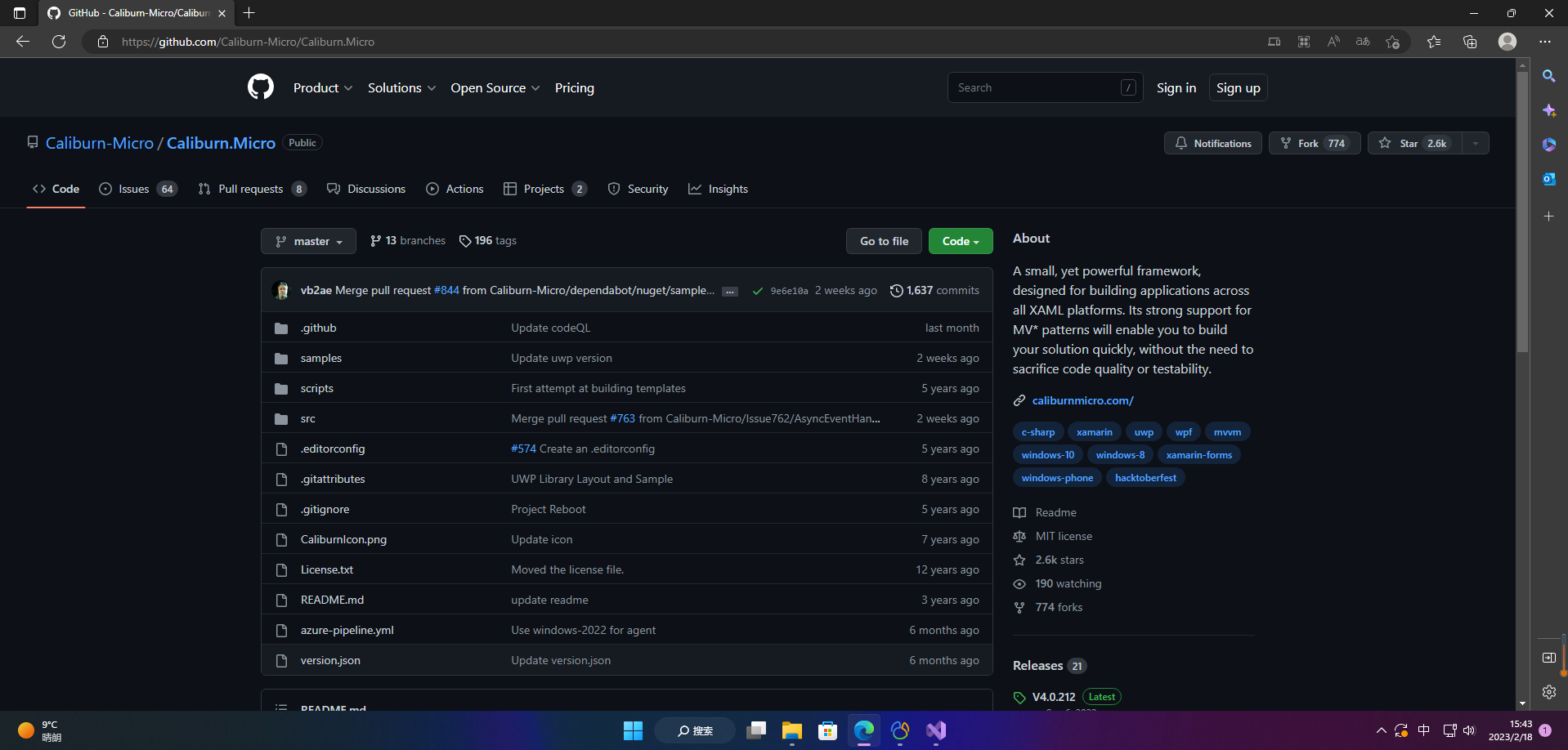Star the Caliburn.Micro repository
The height and width of the screenshot is (750, 1568).
pyautogui.click(x=1415, y=143)
